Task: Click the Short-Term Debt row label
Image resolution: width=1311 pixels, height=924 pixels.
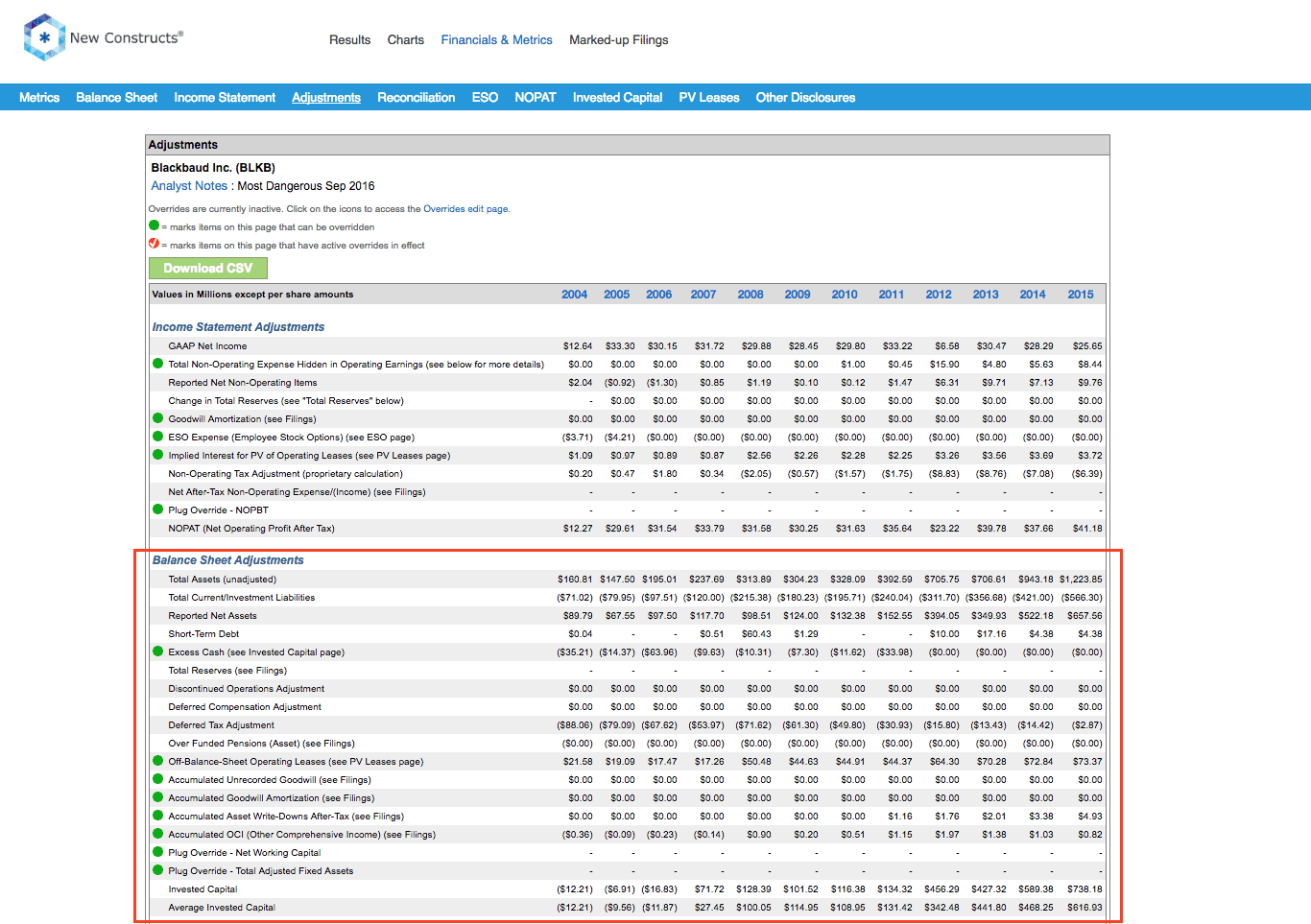Action: click(203, 634)
